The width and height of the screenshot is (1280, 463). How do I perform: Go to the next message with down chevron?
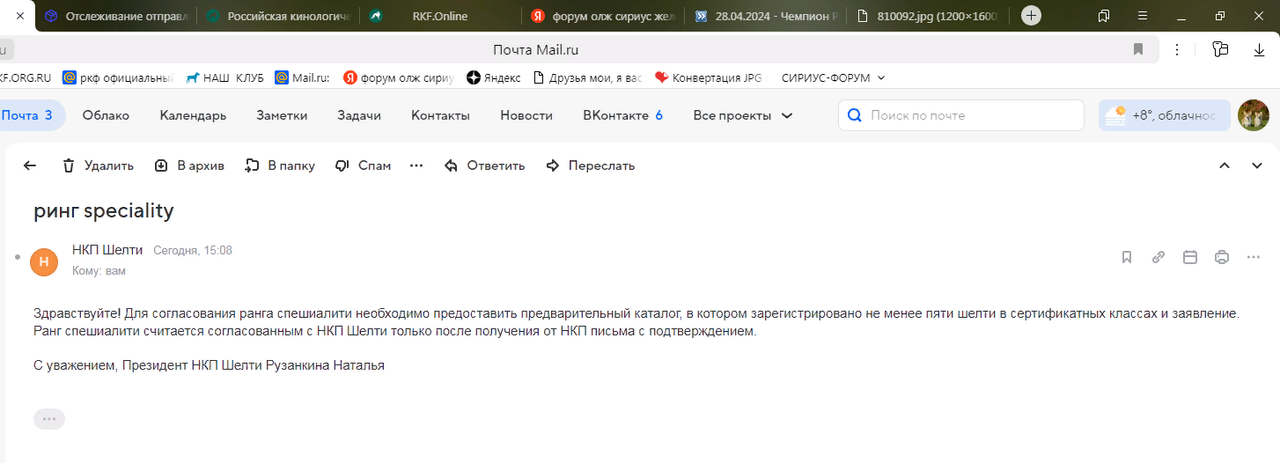[1258, 166]
